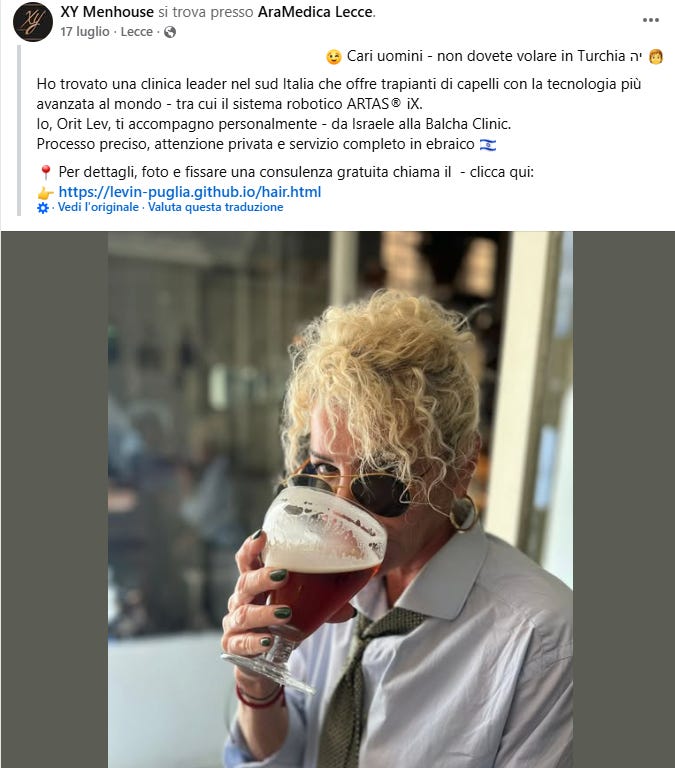675x768 pixels.
Task: Click Vedi l'originale
Action: (98, 207)
